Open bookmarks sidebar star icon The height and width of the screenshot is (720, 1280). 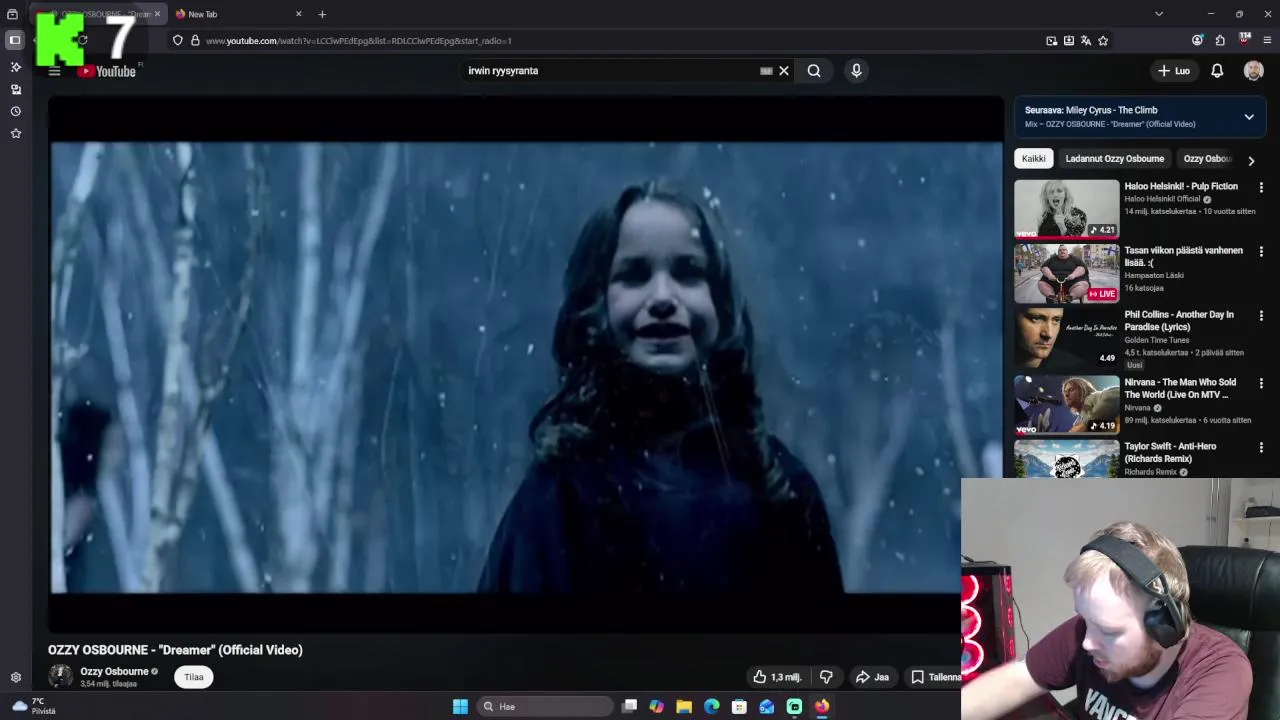pyautogui.click(x=15, y=133)
